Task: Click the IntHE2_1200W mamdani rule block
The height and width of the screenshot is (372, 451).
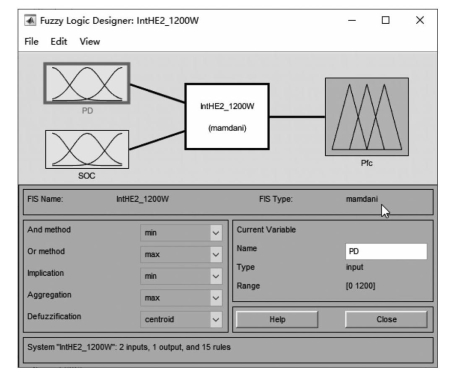Action: (227, 116)
